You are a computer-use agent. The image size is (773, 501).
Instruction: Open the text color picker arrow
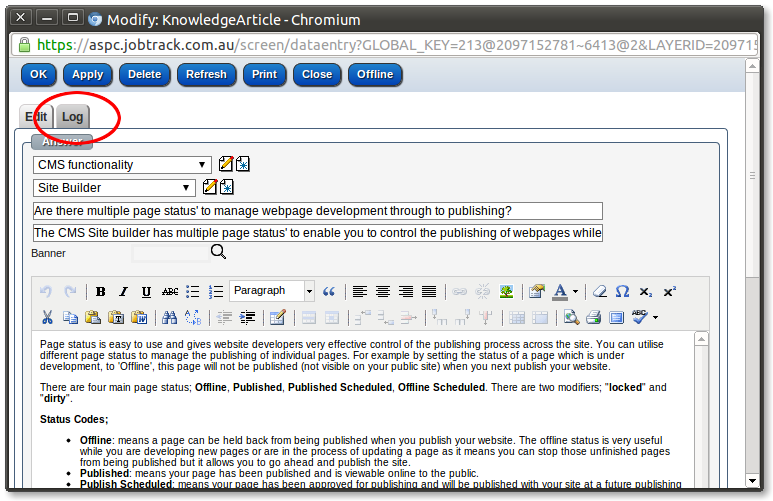pos(575,292)
